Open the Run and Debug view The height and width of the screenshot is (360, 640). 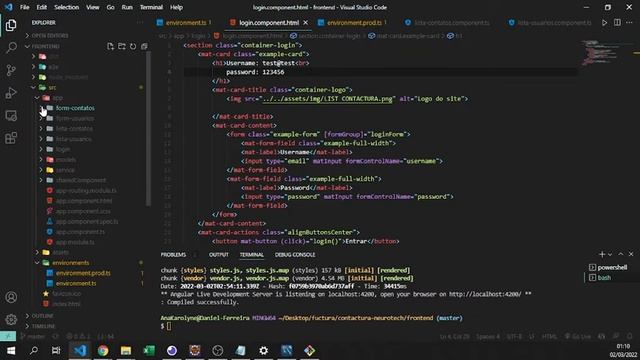pyautogui.click(x=11, y=93)
